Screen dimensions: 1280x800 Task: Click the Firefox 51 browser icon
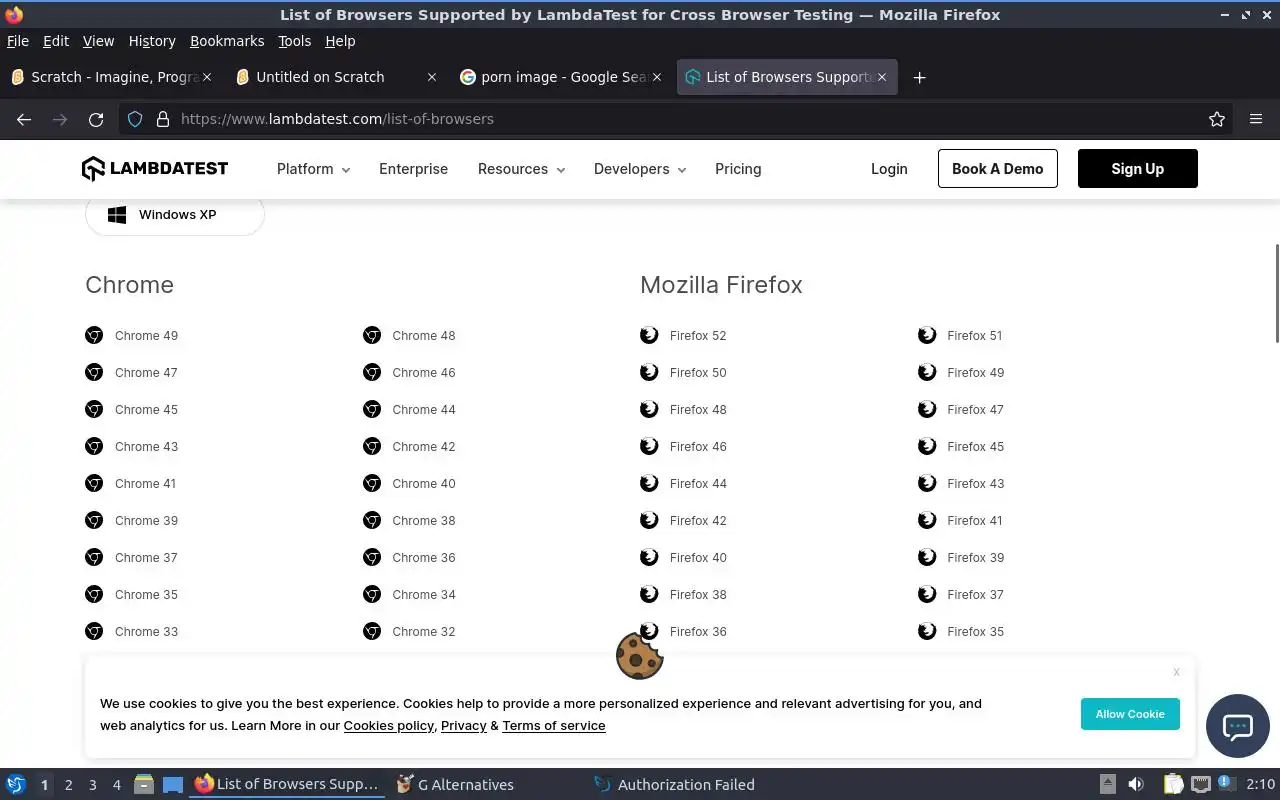point(927,335)
